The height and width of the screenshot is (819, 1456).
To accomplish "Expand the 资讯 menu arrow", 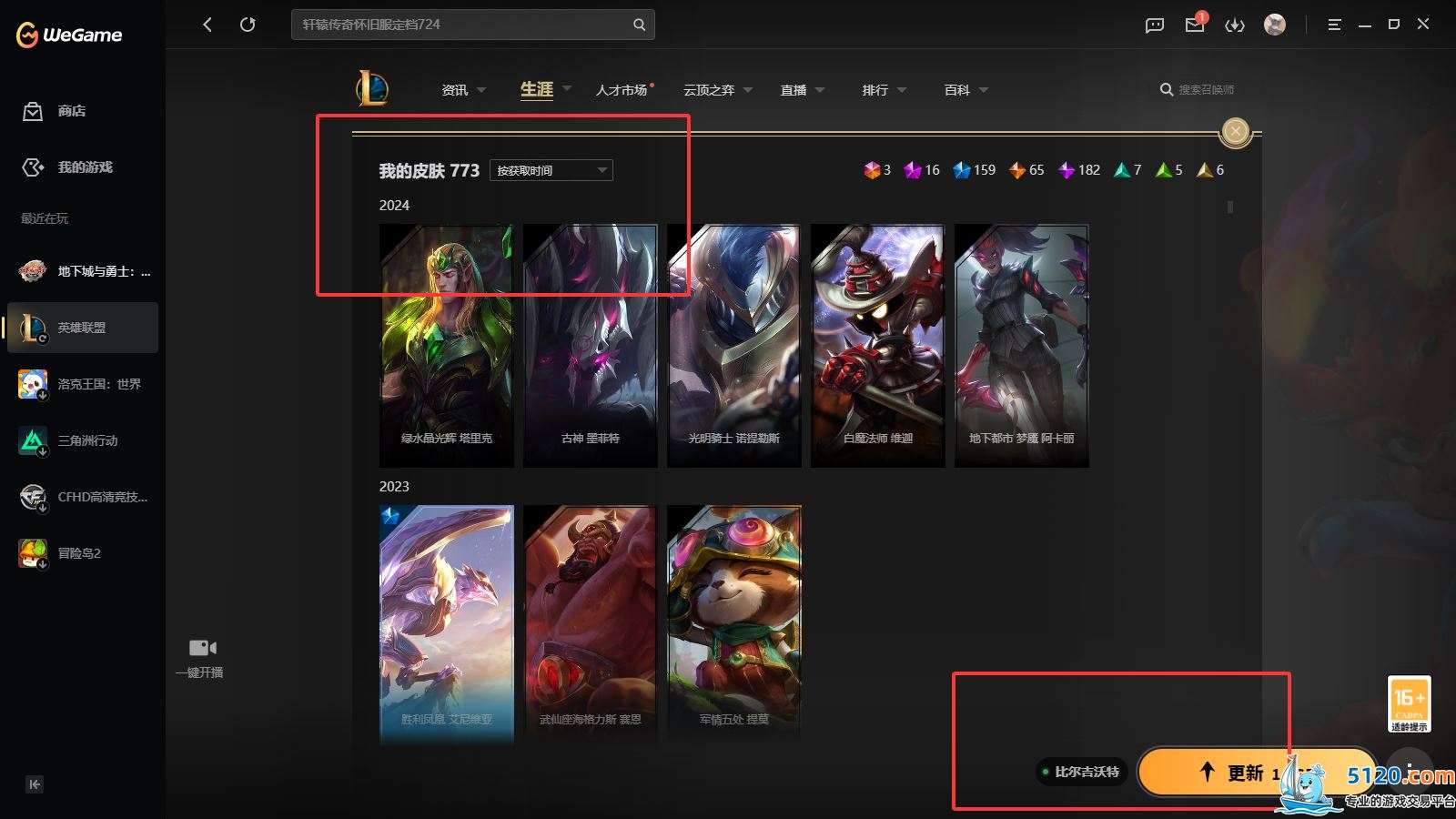I will (x=481, y=90).
